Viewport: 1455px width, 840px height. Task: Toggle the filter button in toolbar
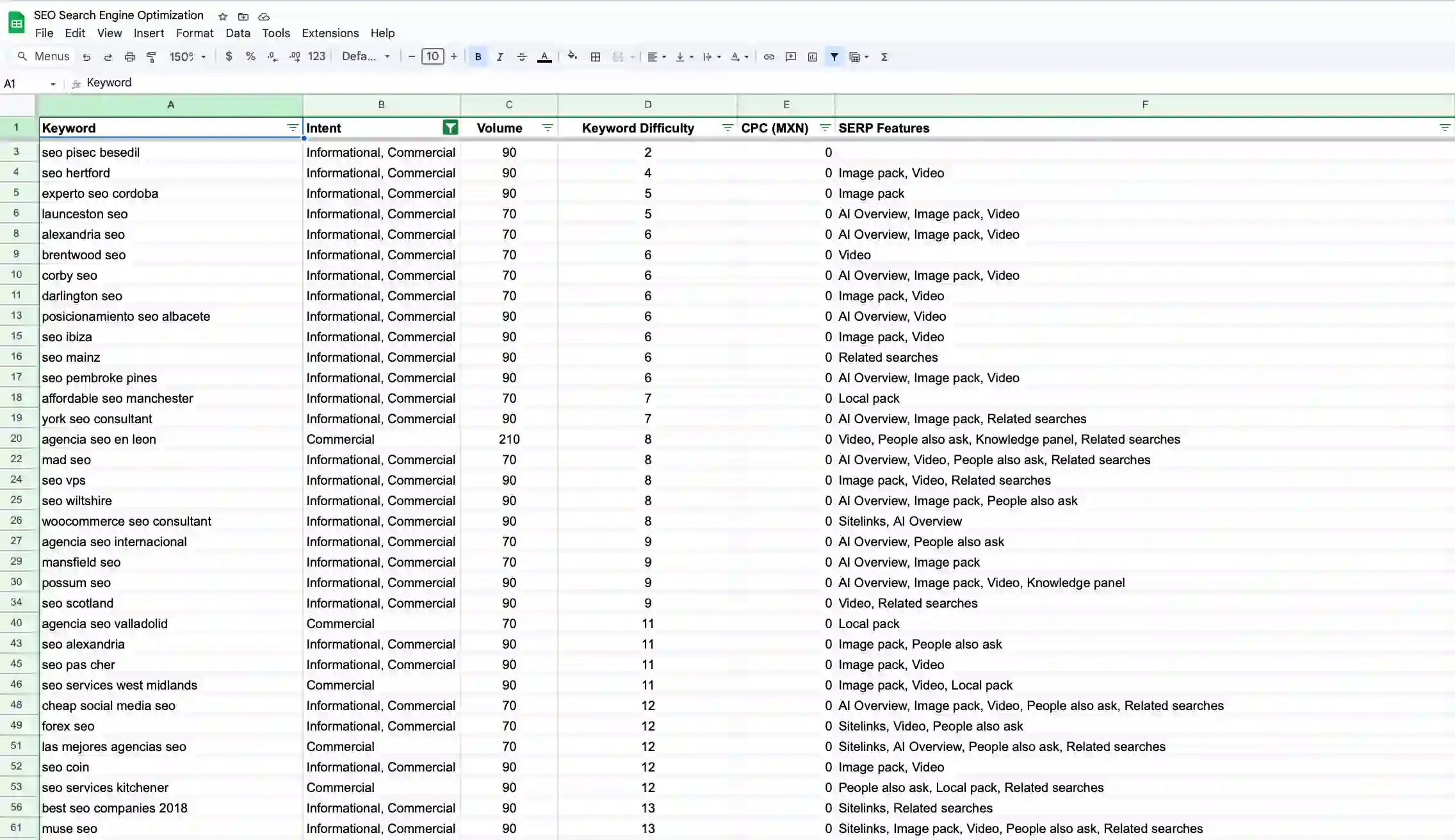pos(834,57)
